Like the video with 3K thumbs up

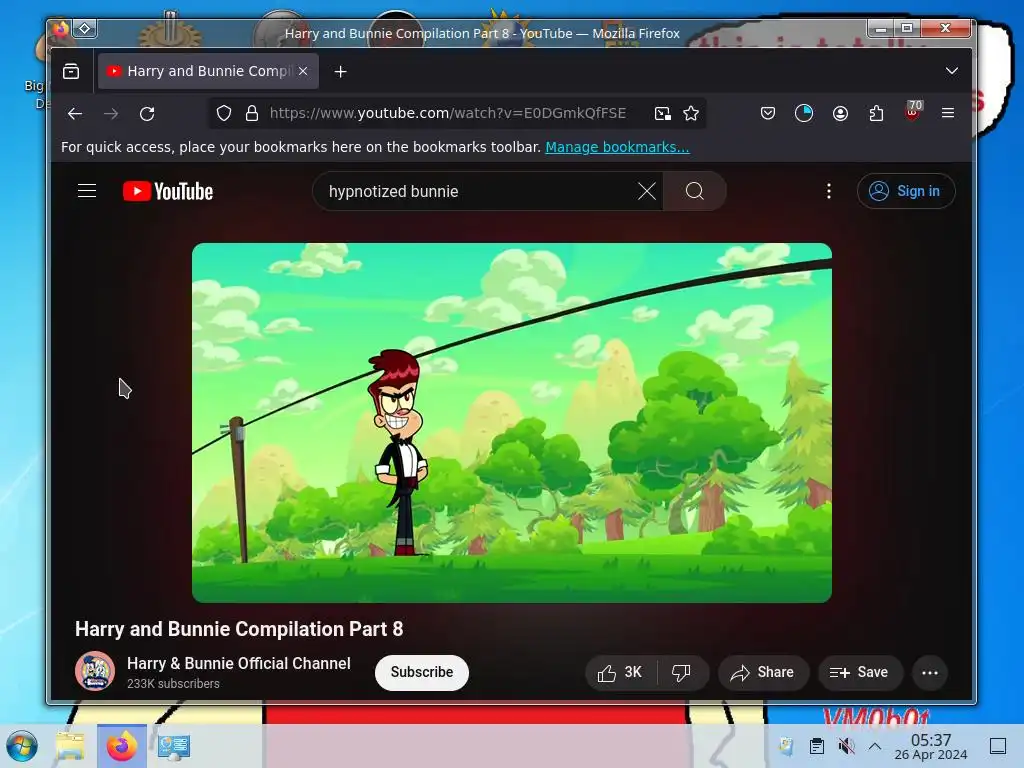point(620,673)
